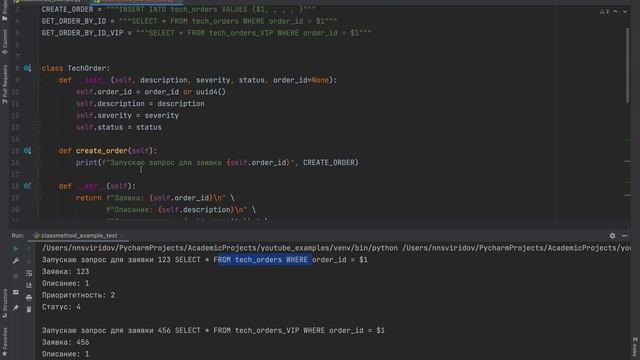Click CREATE_ORDER inside the print call
The height and width of the screenshot is (360, 640).
coord(329,162)
